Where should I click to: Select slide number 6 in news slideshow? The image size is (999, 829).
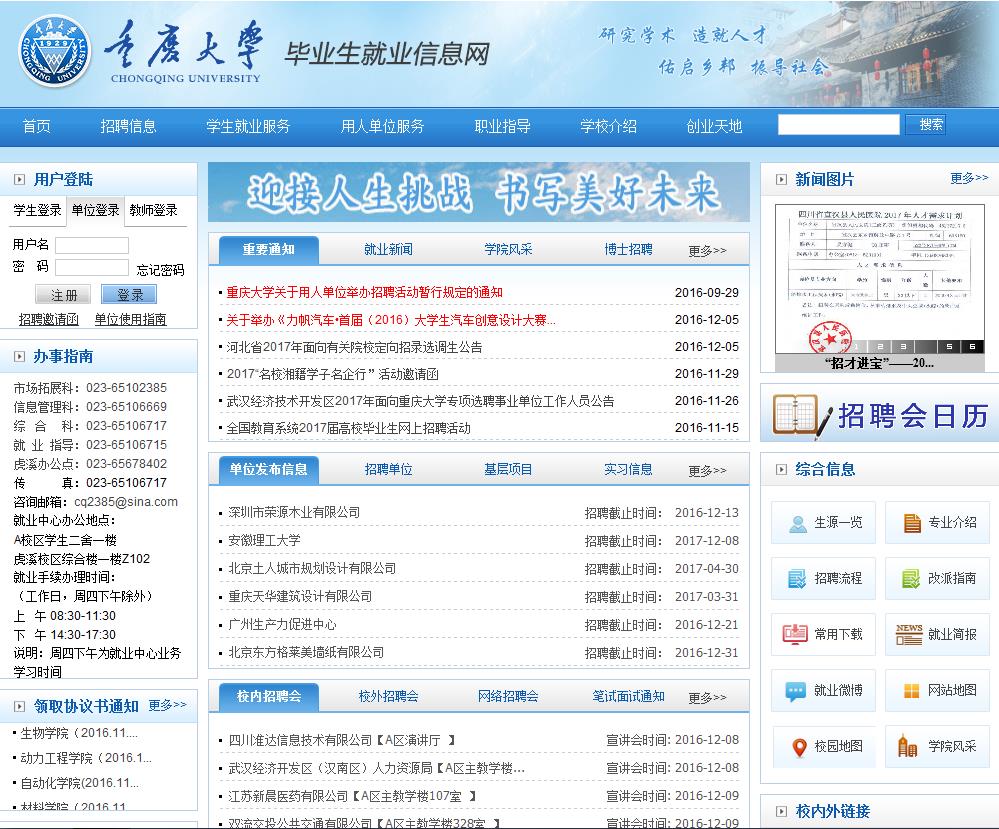tap(972, 347)
